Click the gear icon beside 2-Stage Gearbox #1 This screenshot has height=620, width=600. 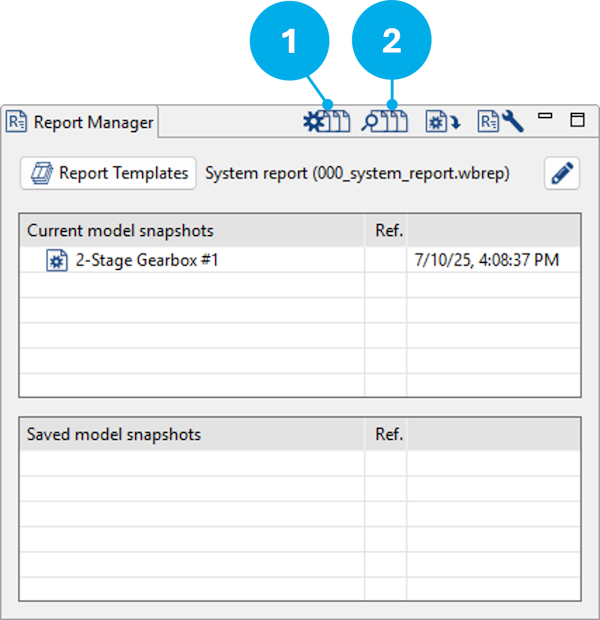[x=57, y=261]
